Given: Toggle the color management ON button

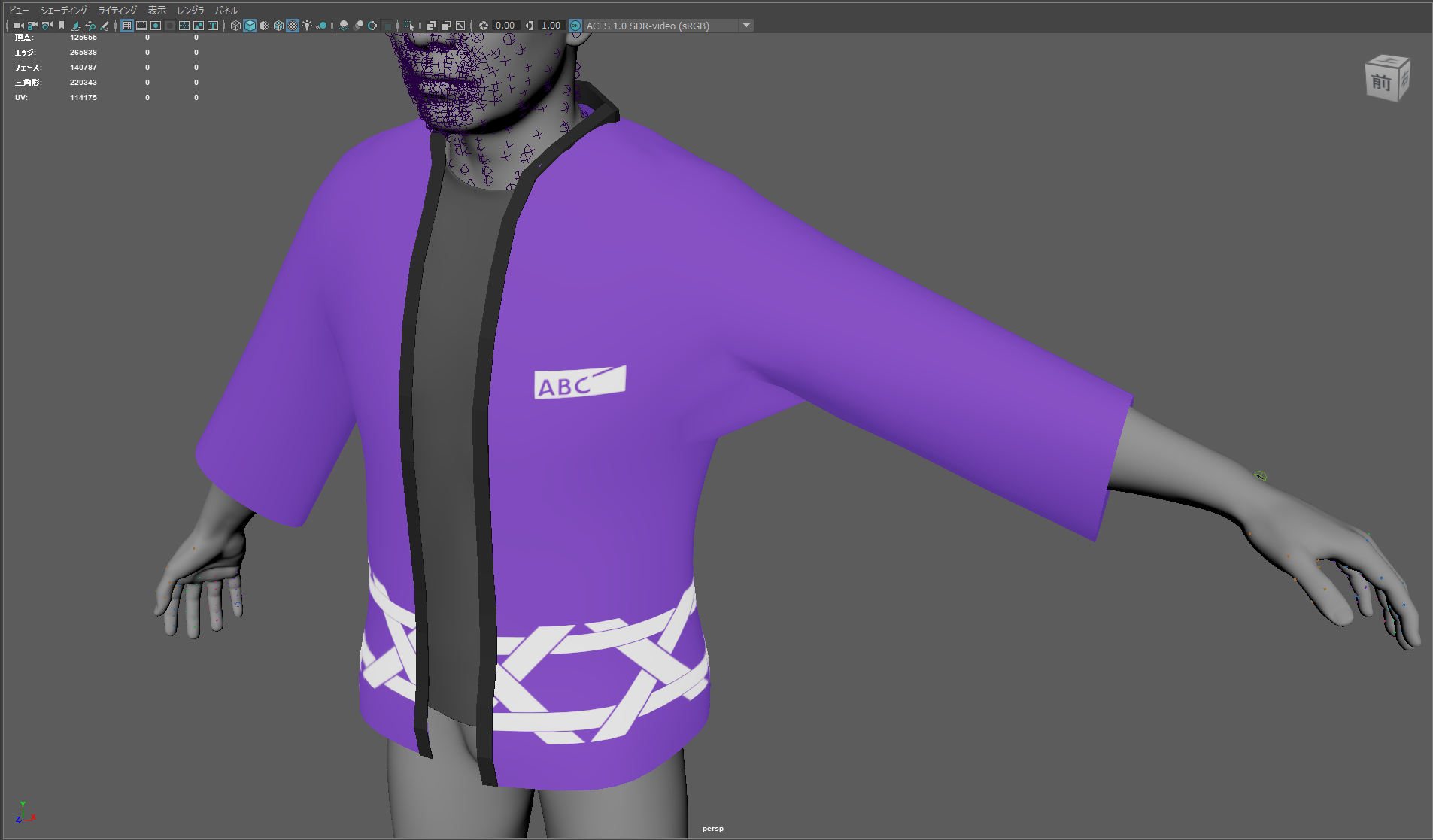Looking at the screenshot, I should click(575, 26).
